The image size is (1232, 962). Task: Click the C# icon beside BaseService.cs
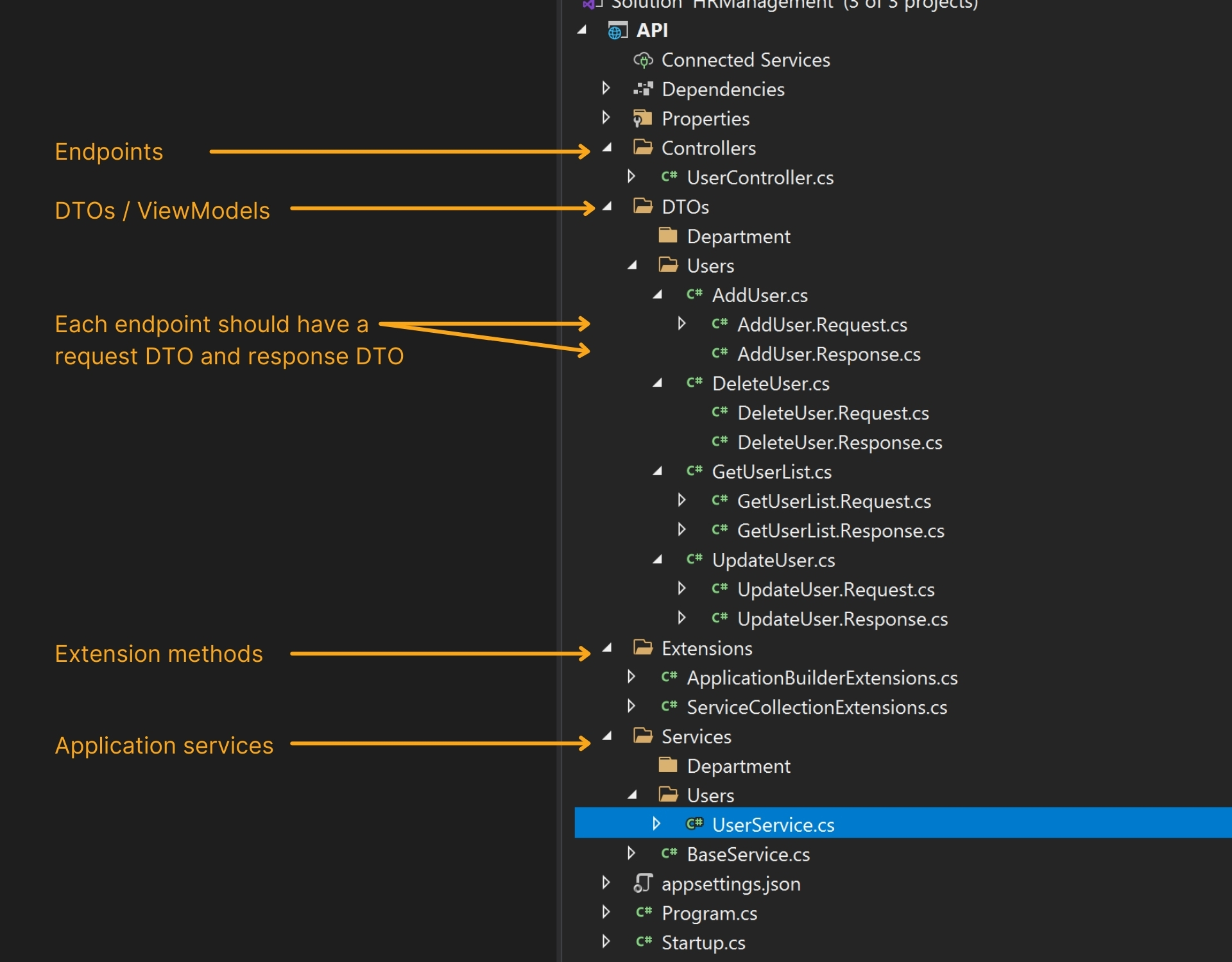tap(670, 854)
